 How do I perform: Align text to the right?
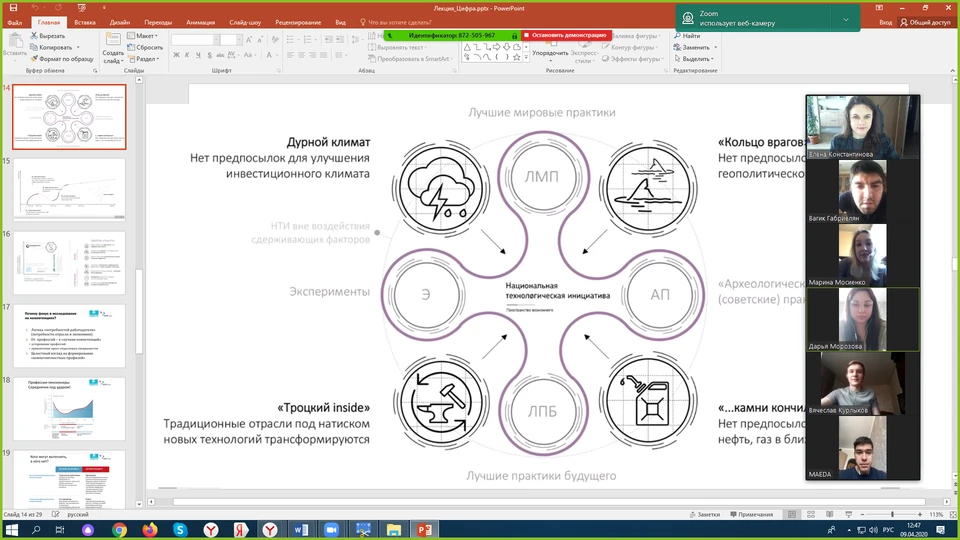(312, 55)
